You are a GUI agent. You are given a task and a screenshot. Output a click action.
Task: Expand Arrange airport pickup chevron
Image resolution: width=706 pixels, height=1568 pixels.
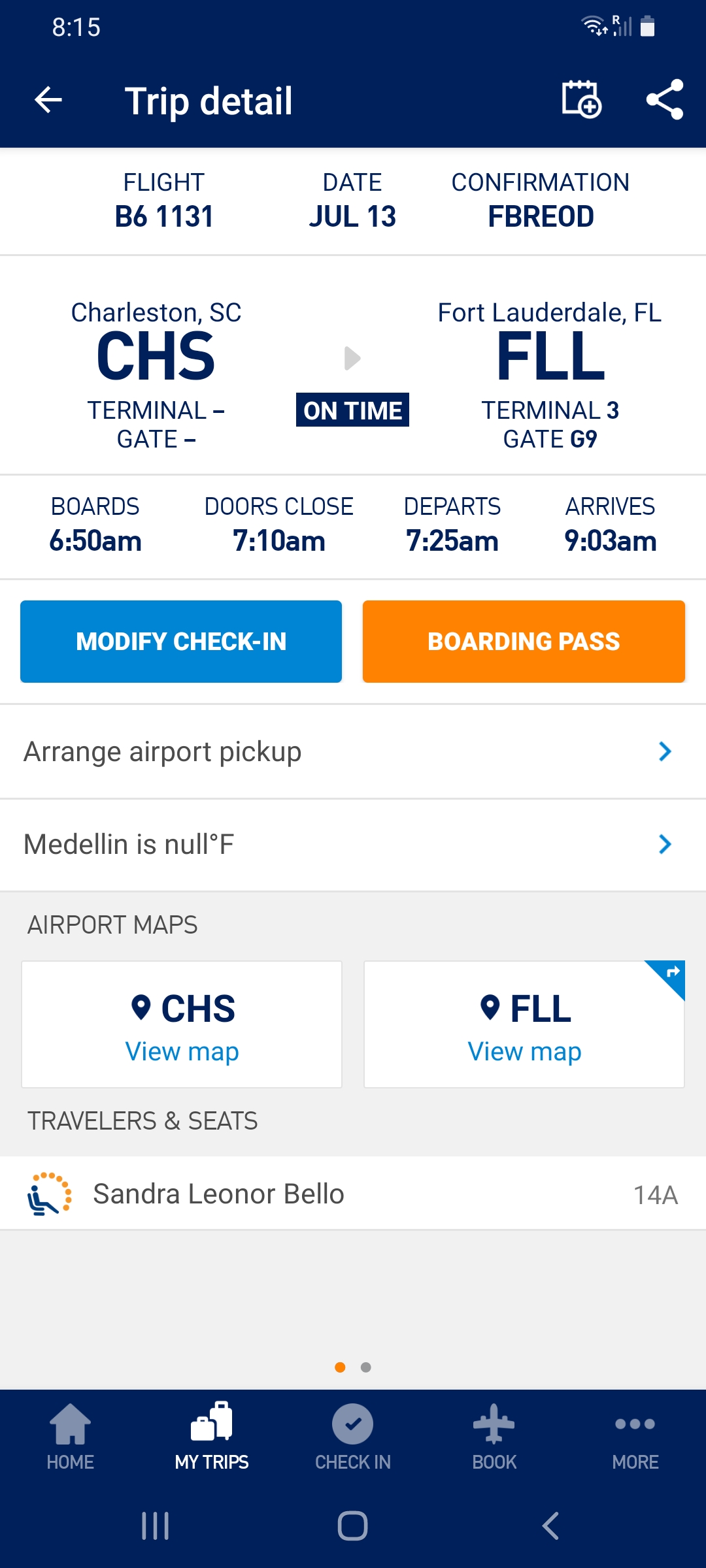[665, 751]
